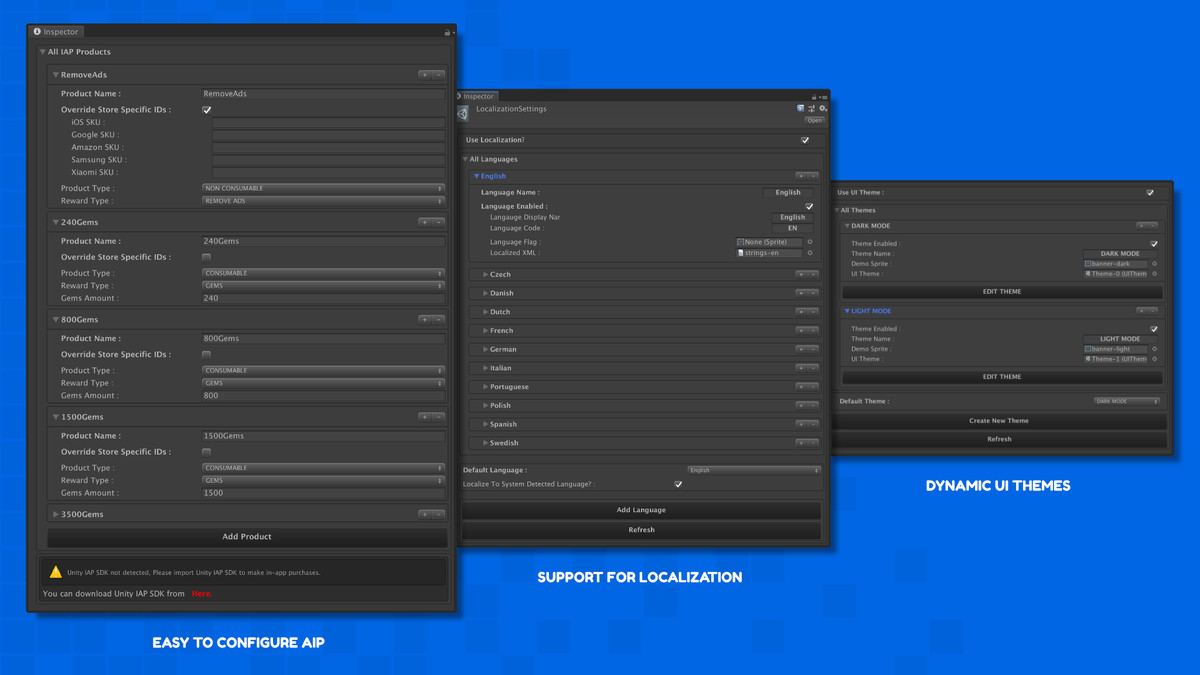The height and width of the screenshot is (675, 1200).
Task: Click the object picker circle for Localized XML
Action: click(810, 253)
